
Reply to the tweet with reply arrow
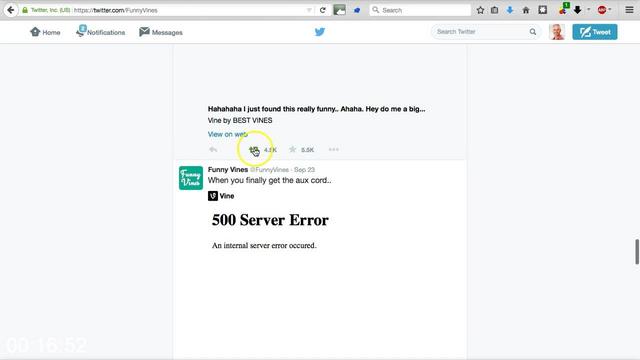(213, 149)
